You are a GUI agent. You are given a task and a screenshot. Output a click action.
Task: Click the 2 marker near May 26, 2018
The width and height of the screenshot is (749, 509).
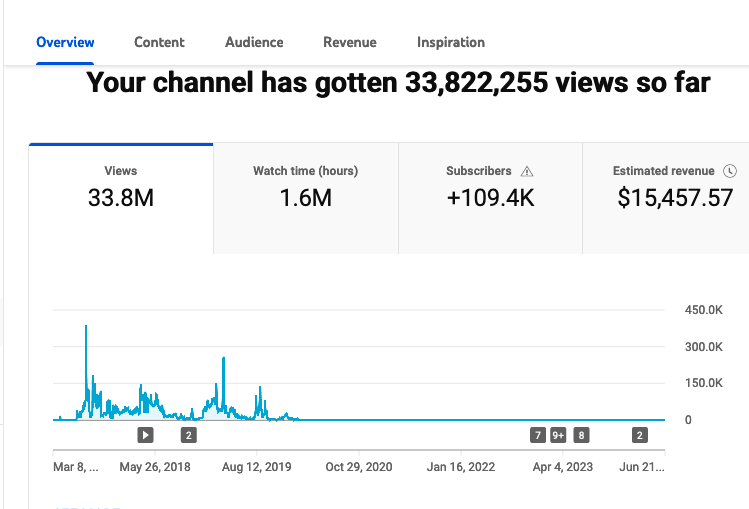[x=188, y=435]
